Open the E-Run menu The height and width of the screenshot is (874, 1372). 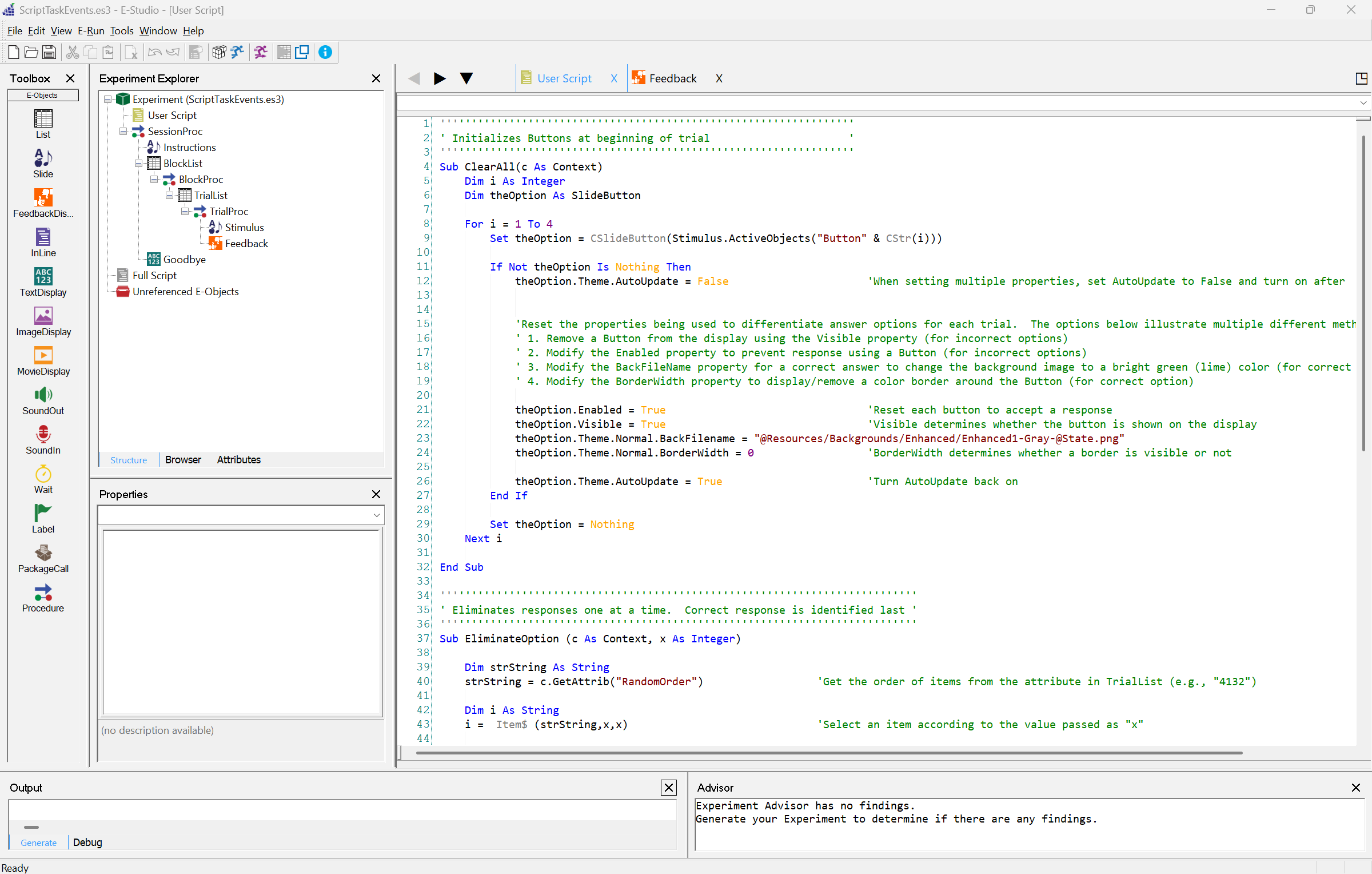tap(91, 31)
